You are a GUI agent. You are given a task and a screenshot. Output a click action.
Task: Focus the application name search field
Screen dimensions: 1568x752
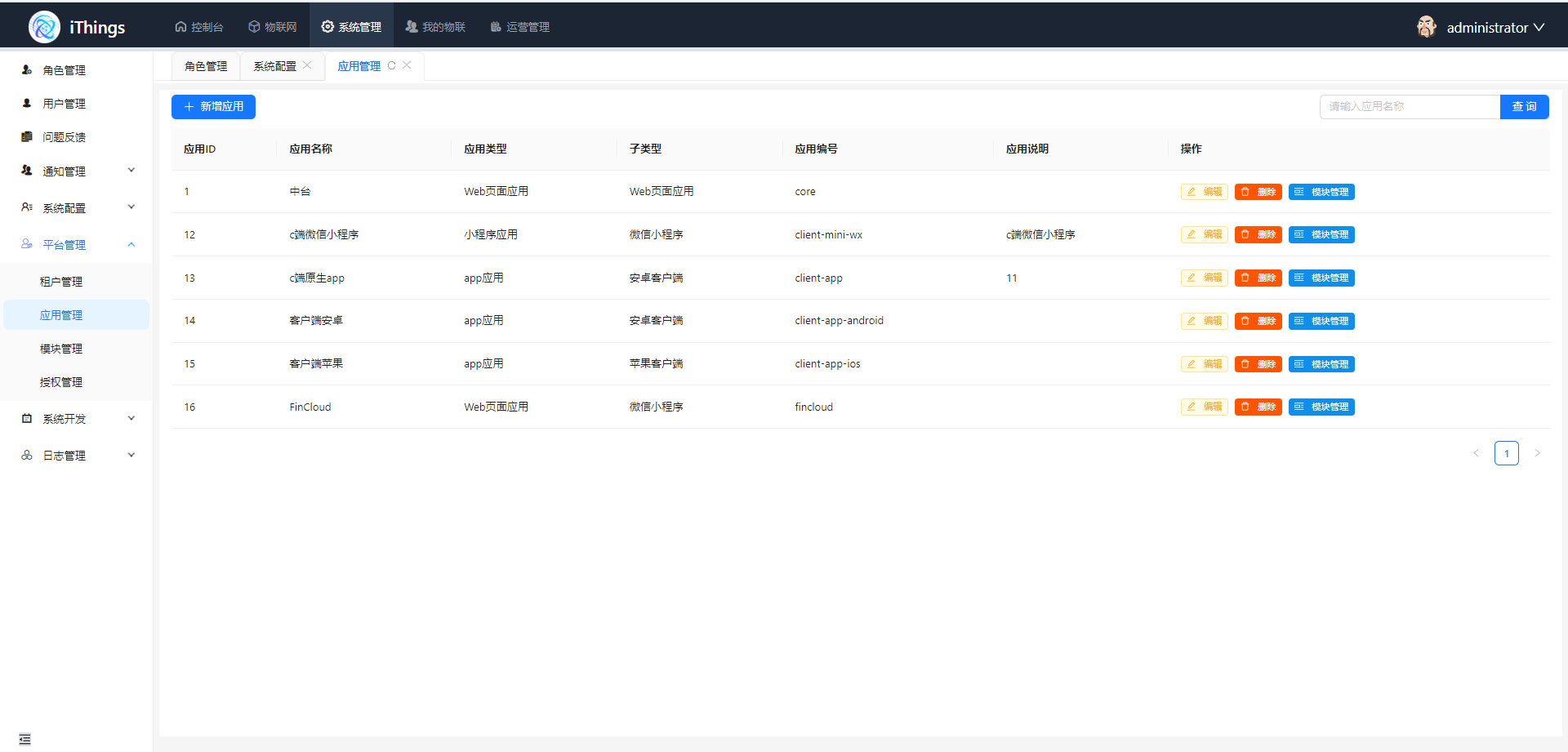tap(1410, 107)
